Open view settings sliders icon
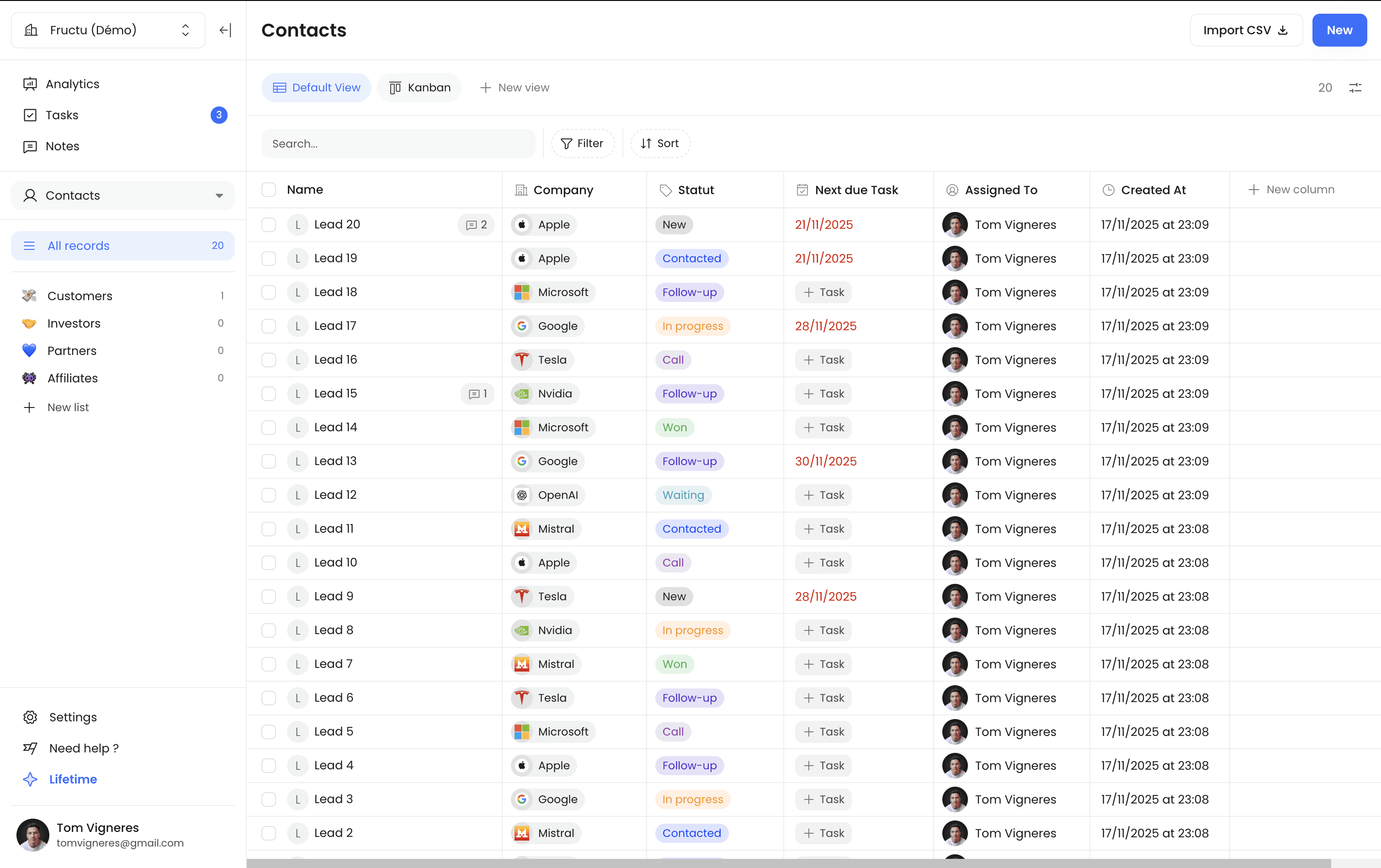 tap(1355, 88)
